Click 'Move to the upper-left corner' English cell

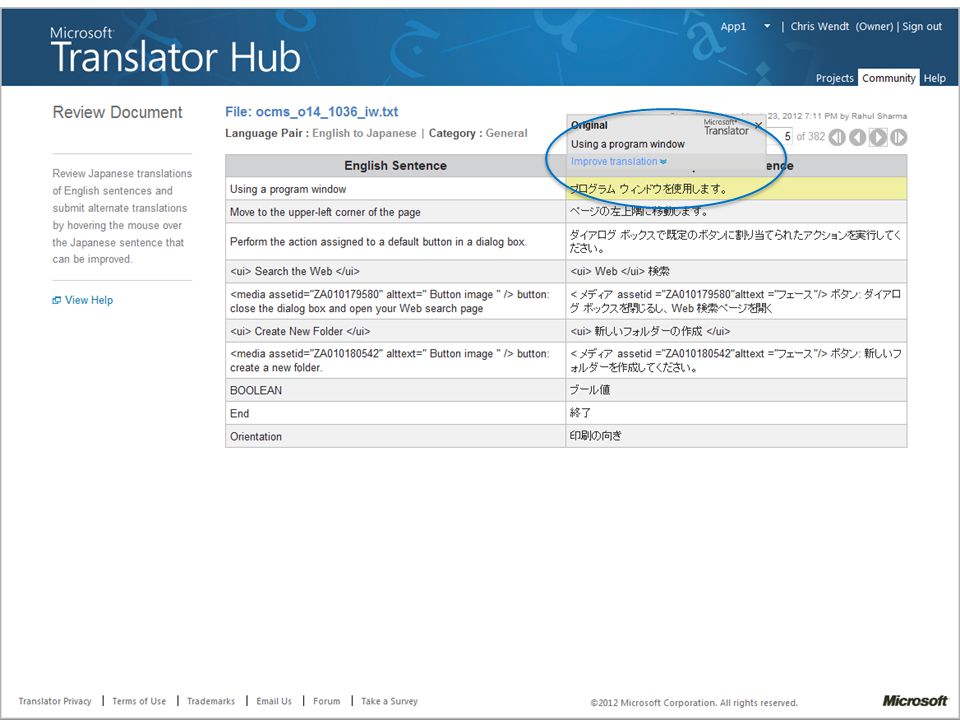[x=396, y=212]
